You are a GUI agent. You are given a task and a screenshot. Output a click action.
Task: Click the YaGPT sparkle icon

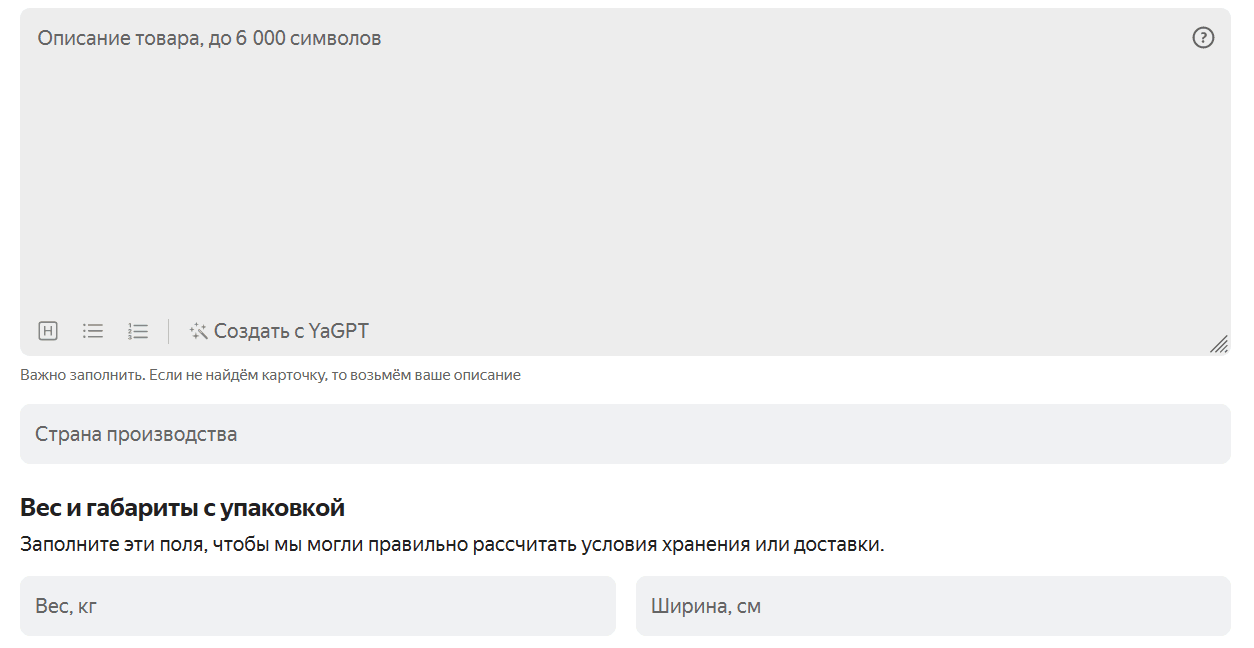coord(198,331)
